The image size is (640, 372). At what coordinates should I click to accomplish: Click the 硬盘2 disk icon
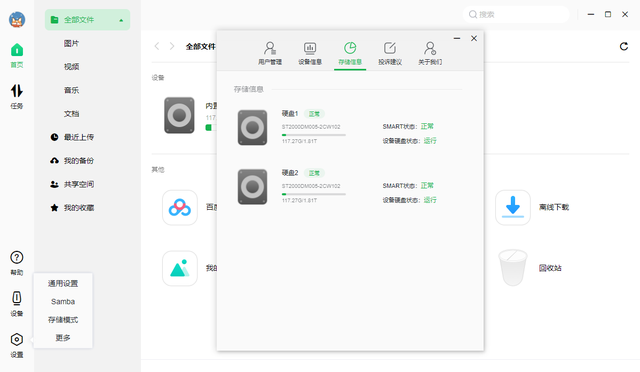coord(252,187)
